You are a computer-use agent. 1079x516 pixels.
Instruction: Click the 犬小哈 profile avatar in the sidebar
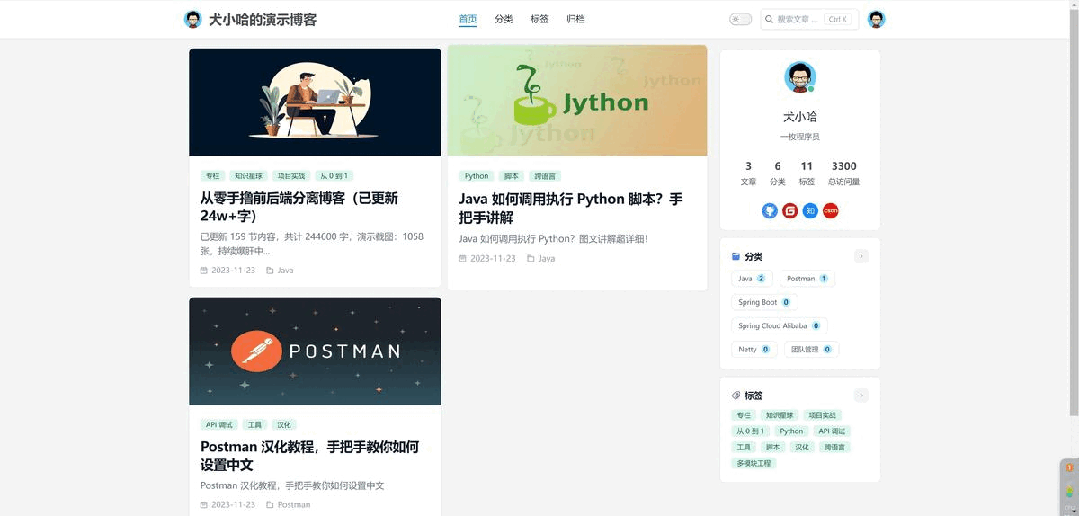[800, 77]
